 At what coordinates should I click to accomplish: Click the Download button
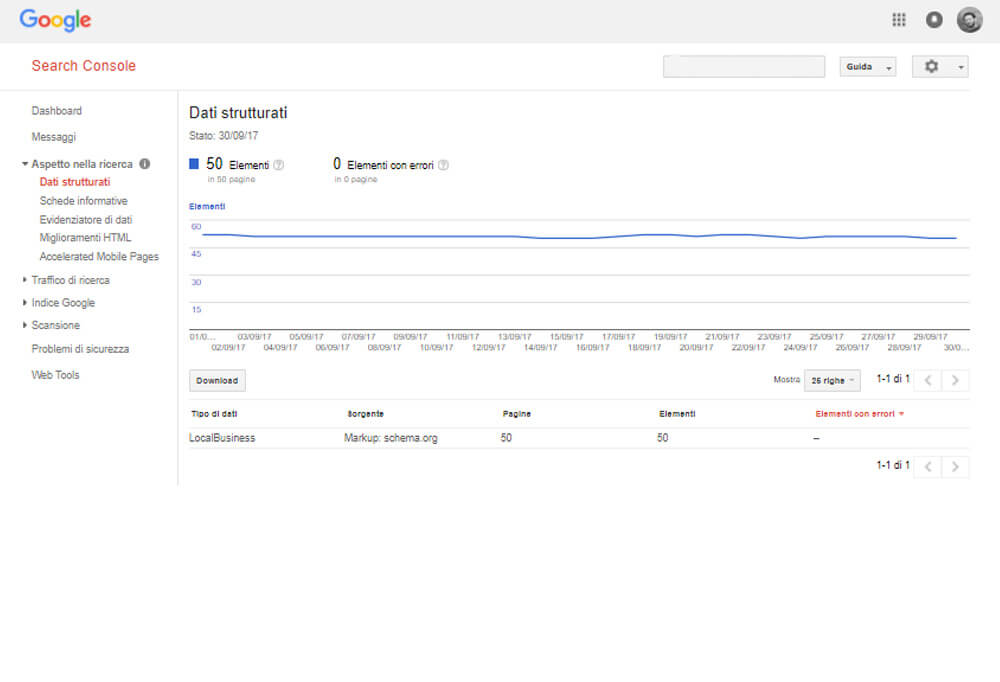(x=217, y=381)
